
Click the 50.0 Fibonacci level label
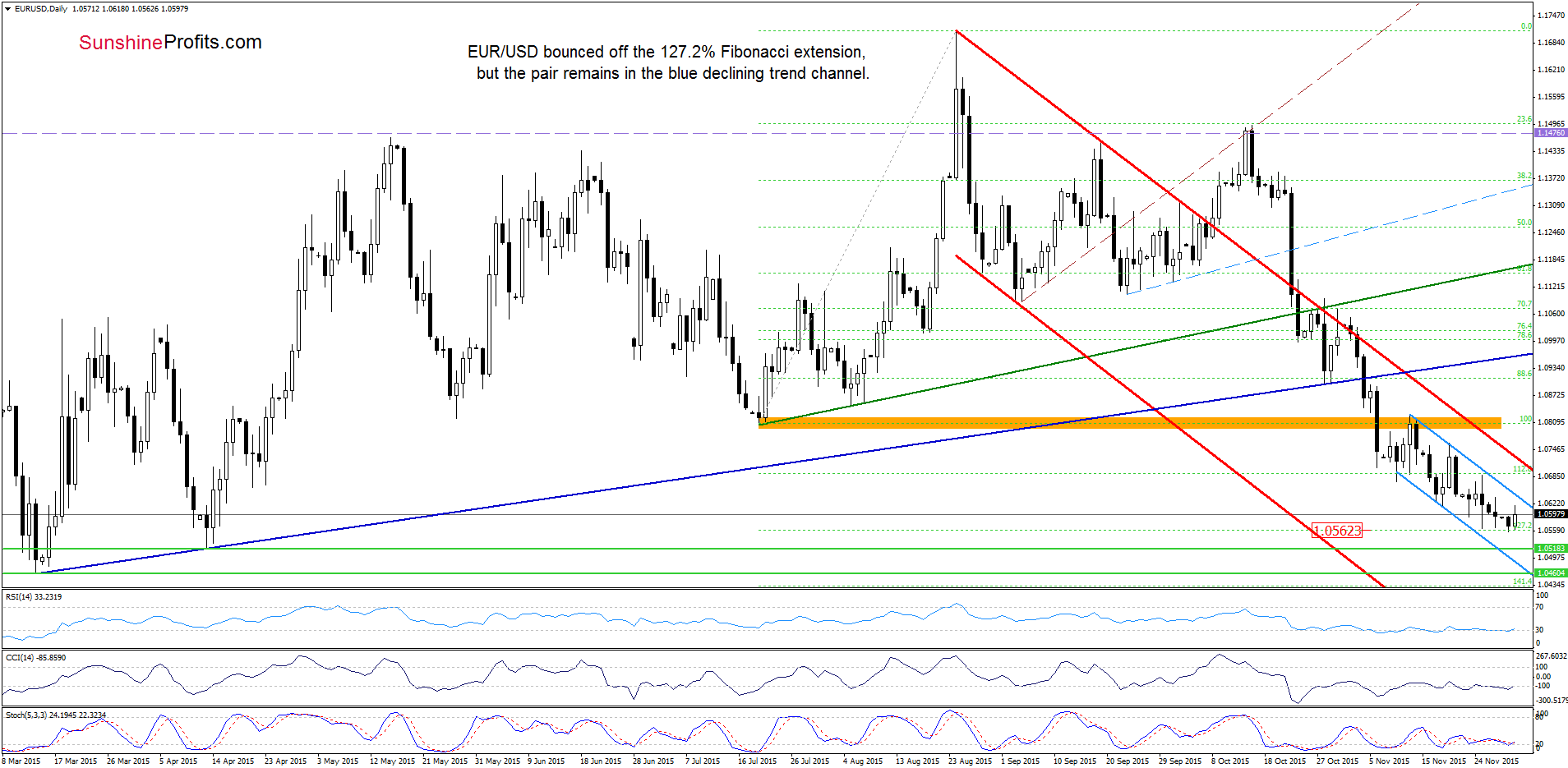pos(1524,223)
